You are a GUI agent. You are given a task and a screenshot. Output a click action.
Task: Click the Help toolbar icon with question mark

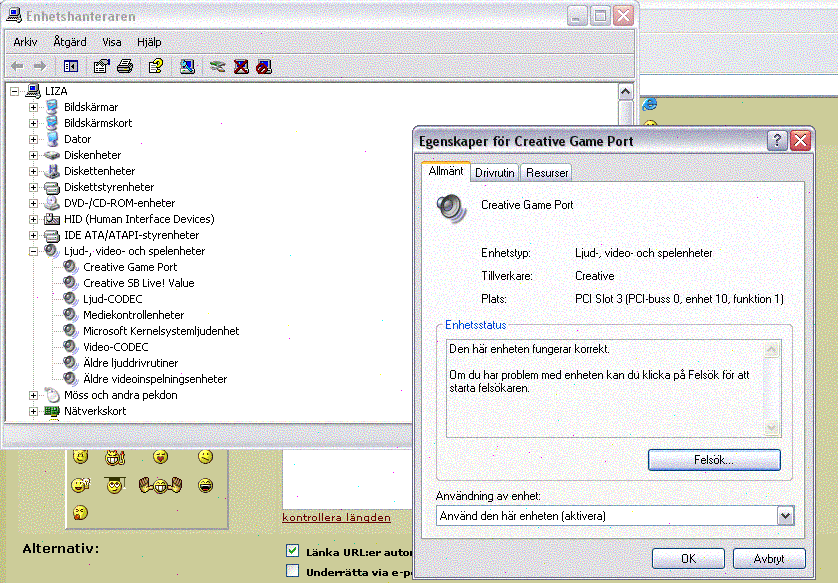tap(156, 66)
